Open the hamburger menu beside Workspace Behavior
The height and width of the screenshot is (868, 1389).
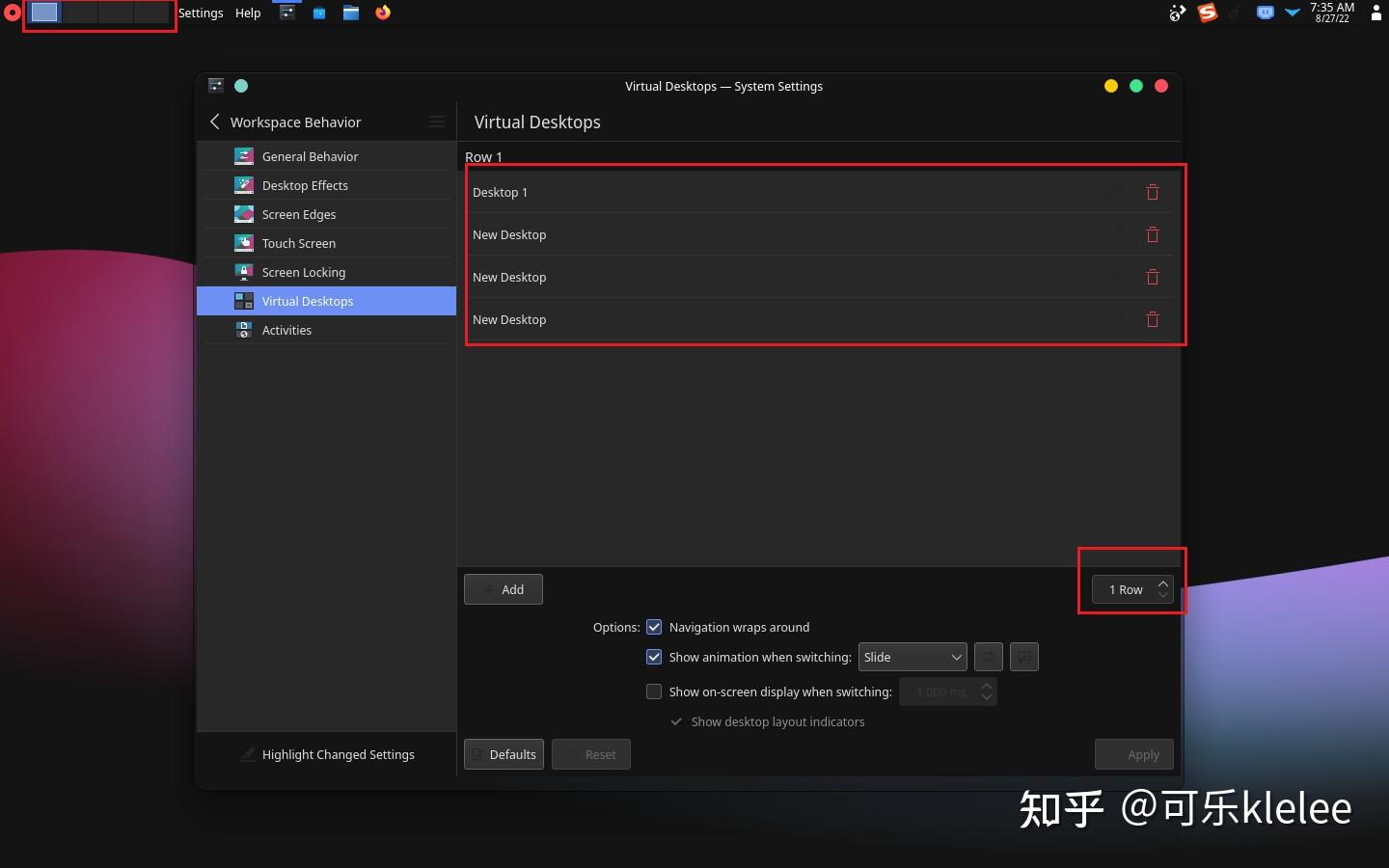click(437, 122)
